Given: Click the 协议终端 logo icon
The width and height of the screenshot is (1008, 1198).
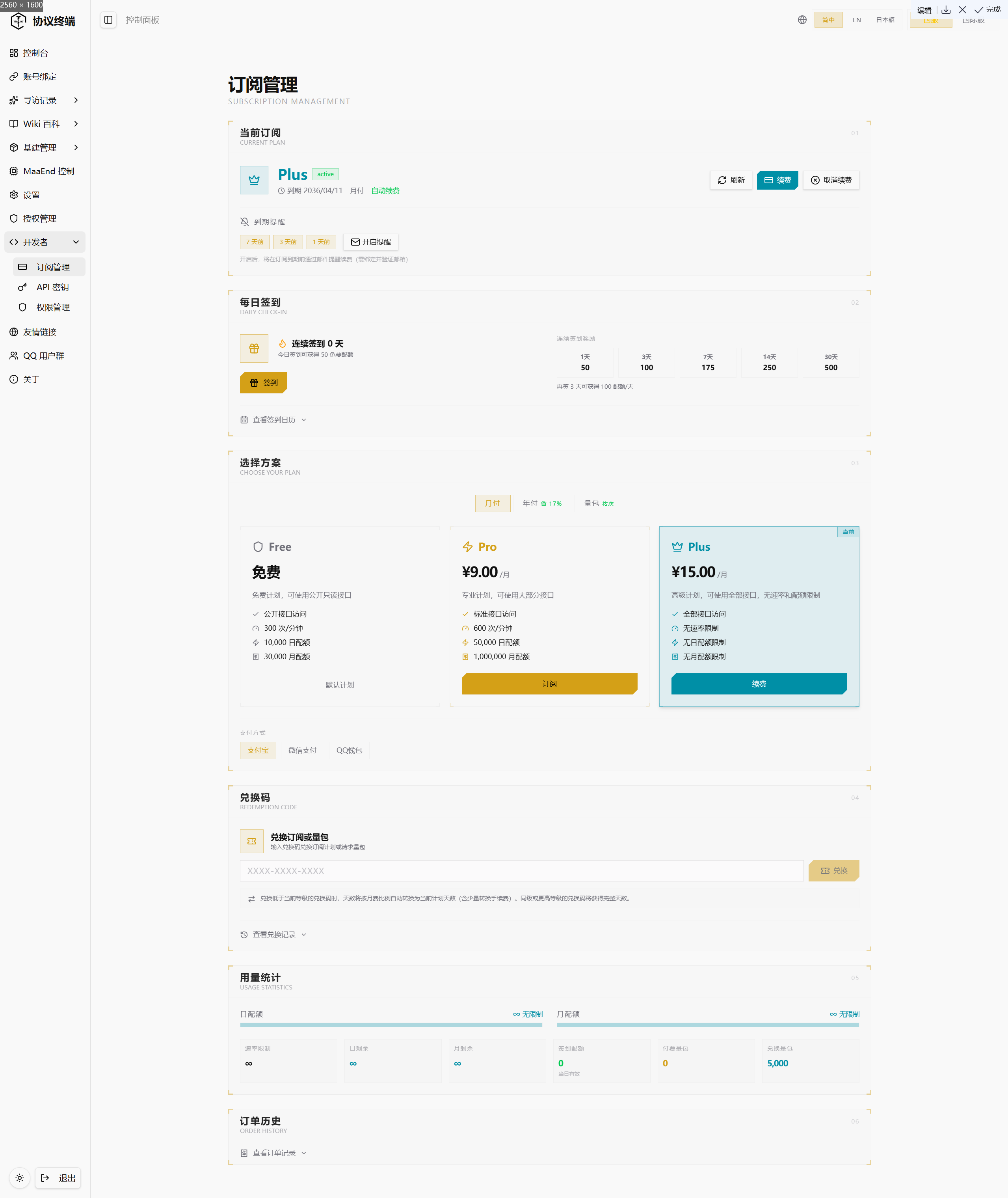Looking at the screenshot, I should pyautogui.click(x=18, y=21).
